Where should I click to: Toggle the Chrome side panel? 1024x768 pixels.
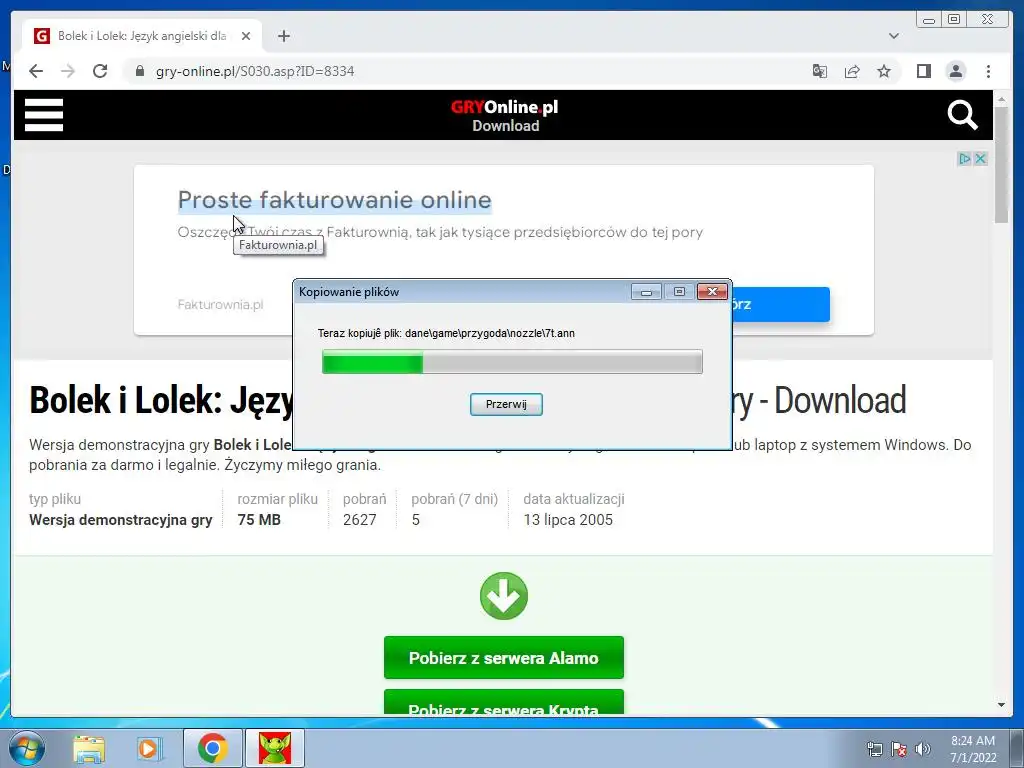923,71
